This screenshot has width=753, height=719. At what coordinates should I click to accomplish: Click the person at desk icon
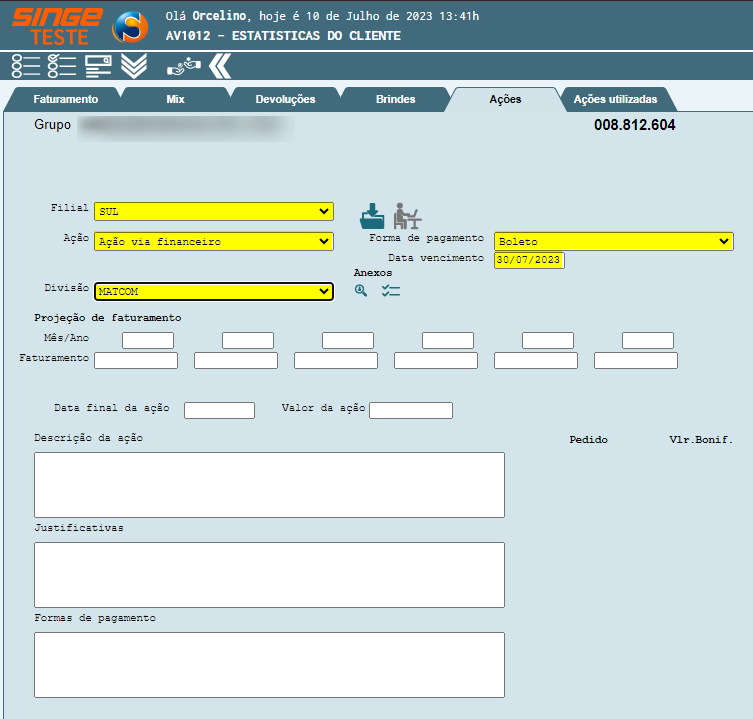tap(406, 215)
